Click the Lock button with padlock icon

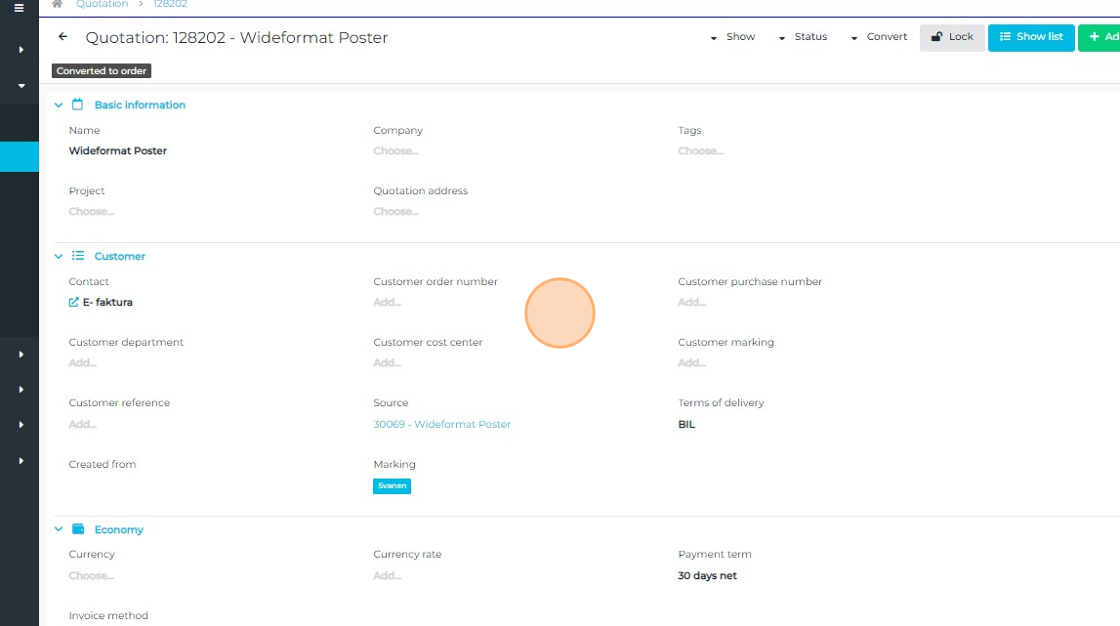tap(952, 37)
